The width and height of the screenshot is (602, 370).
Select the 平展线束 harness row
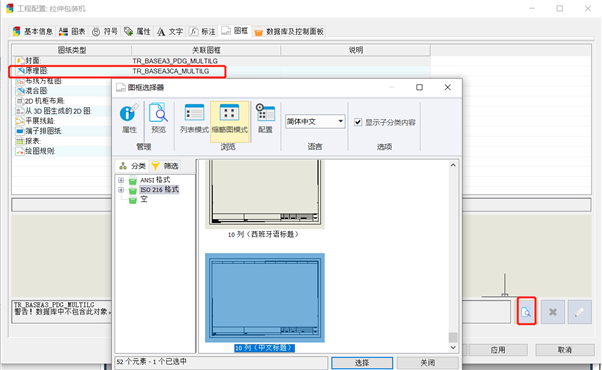click(62, 121)
